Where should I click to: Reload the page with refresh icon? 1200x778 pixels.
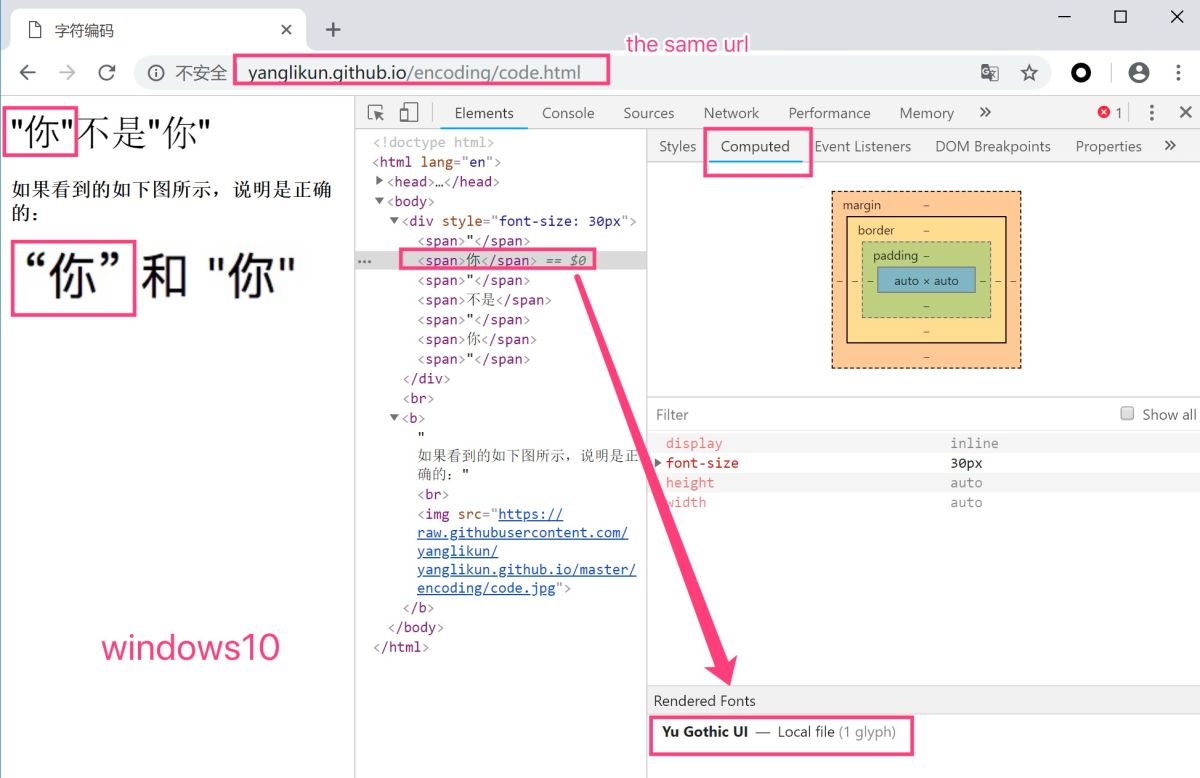(107, 73)
